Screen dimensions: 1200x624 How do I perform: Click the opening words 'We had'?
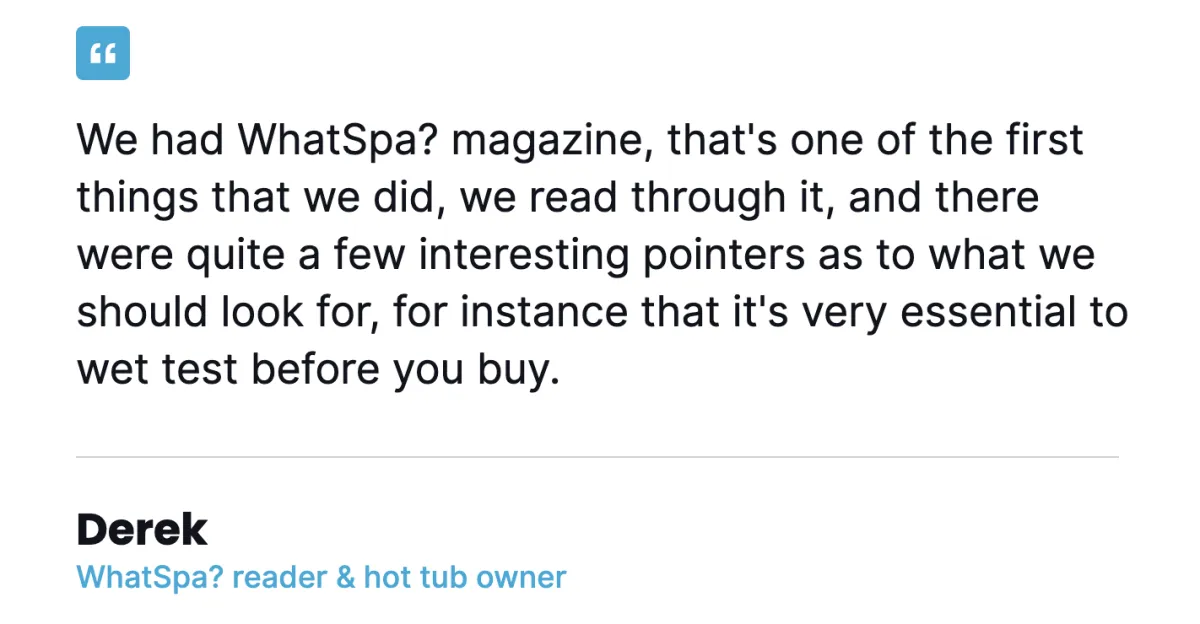[149, 141]
